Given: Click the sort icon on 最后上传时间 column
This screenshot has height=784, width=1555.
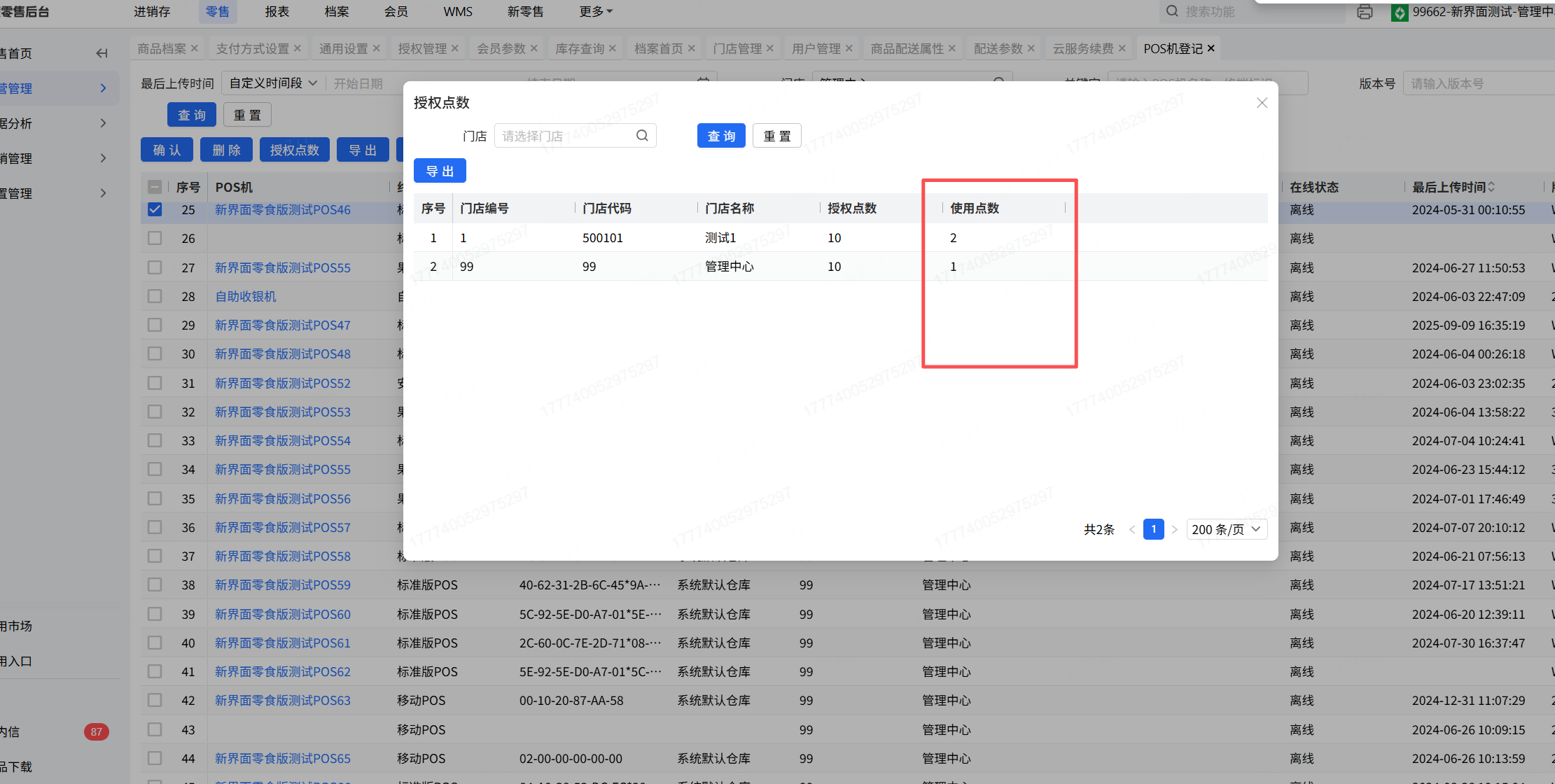Looking at the screenshot, I should point(1491,187).
